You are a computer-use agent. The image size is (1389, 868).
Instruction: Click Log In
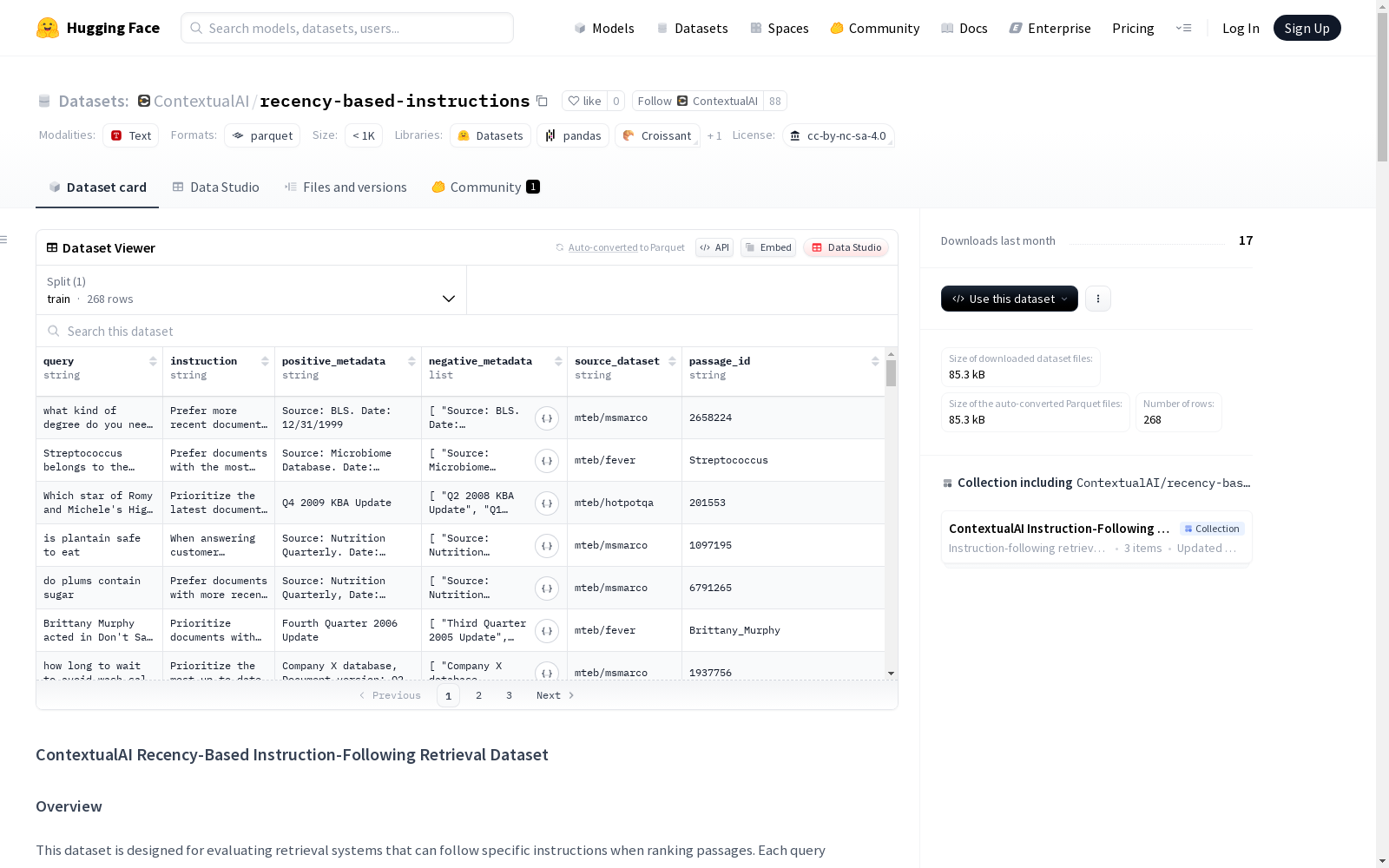point(1241,28)
